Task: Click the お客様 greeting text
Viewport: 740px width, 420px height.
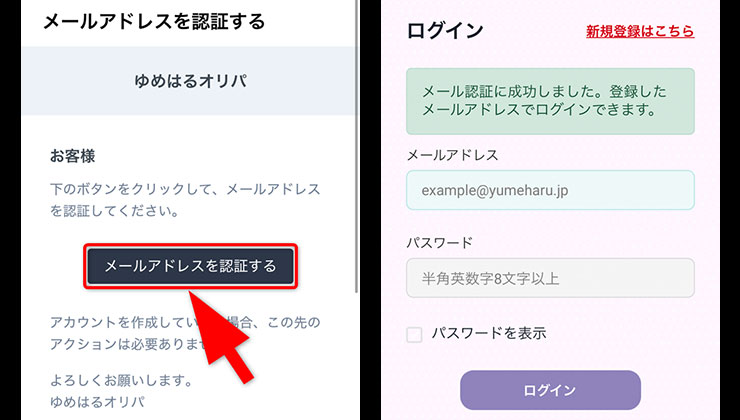Action: click(x=73, y=156)
